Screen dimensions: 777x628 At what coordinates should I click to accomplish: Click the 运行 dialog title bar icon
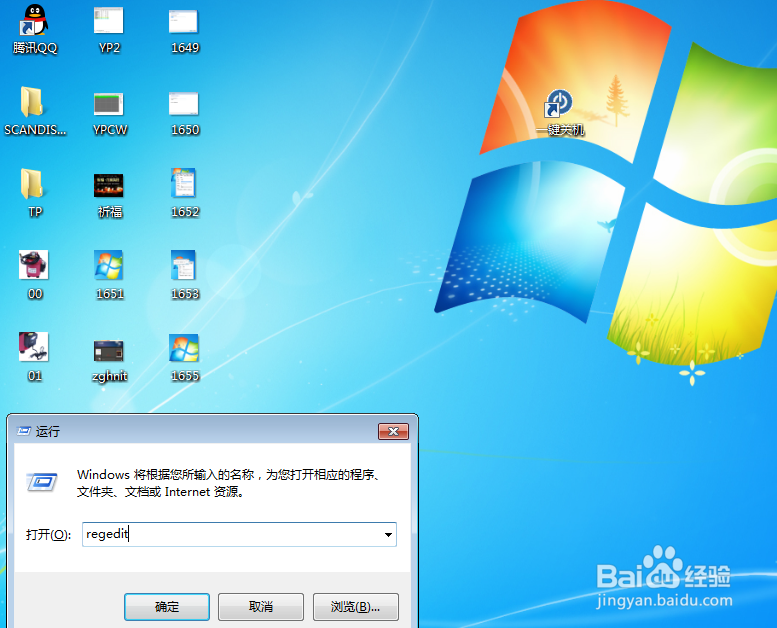point(24,431)
